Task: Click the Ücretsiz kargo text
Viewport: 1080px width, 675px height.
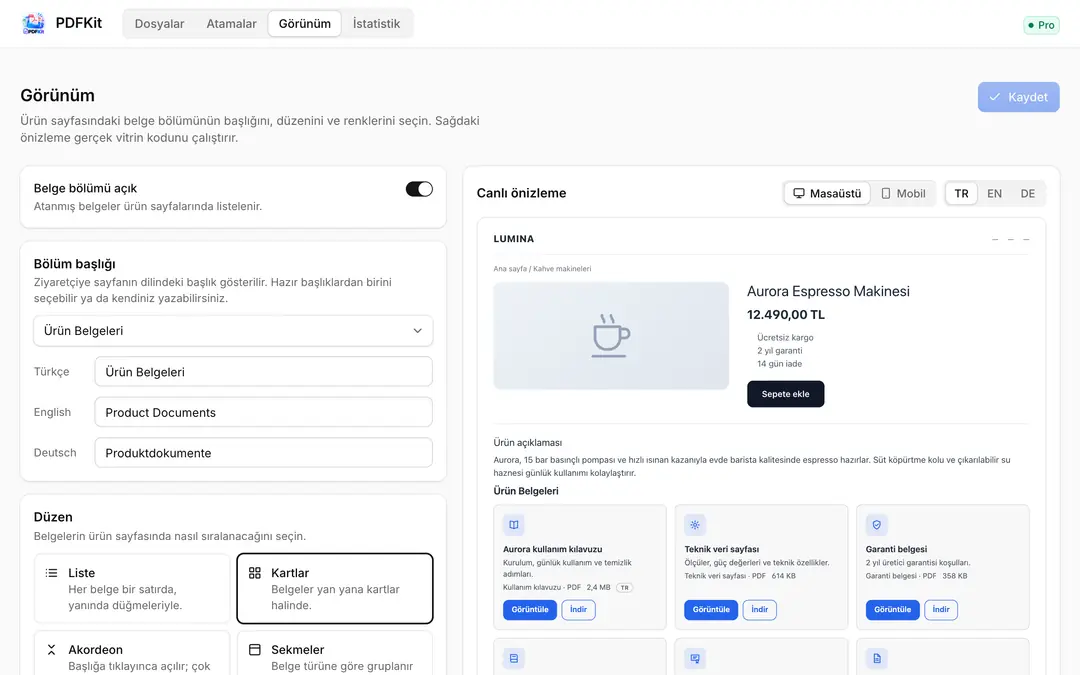Action: 785,338
